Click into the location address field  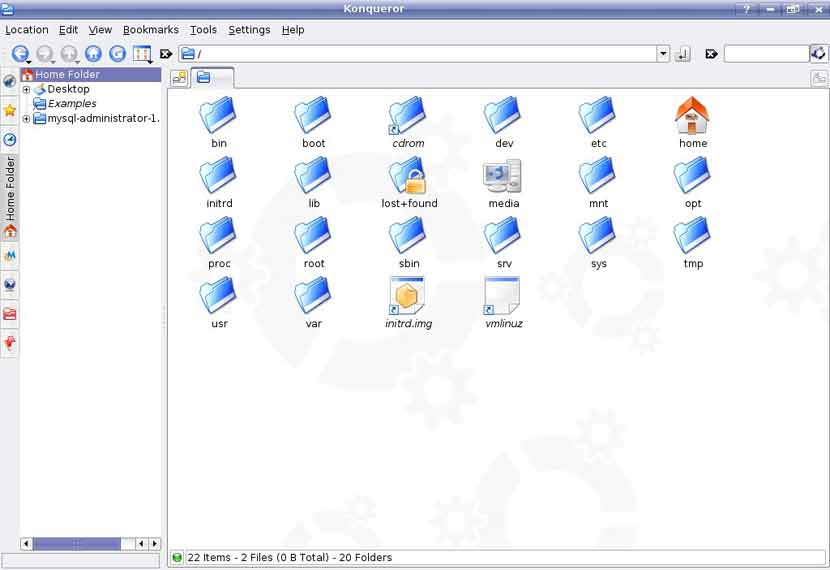[x=418, y=54]
